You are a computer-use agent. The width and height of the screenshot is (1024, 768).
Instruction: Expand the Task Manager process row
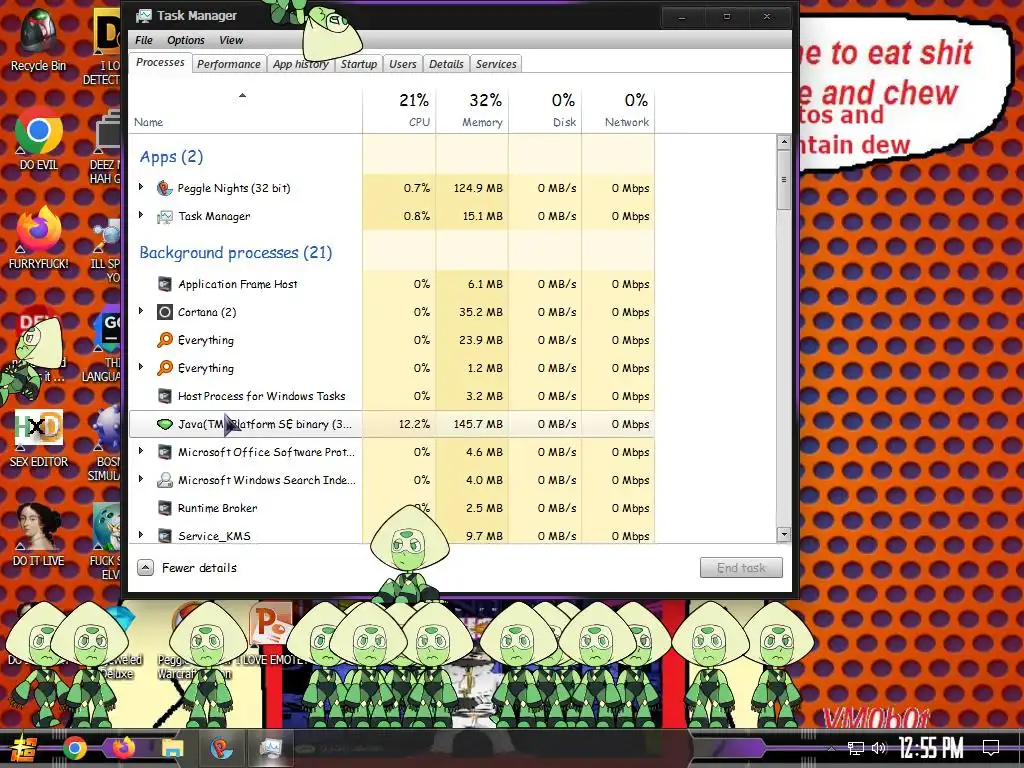[x=141, y=215]
